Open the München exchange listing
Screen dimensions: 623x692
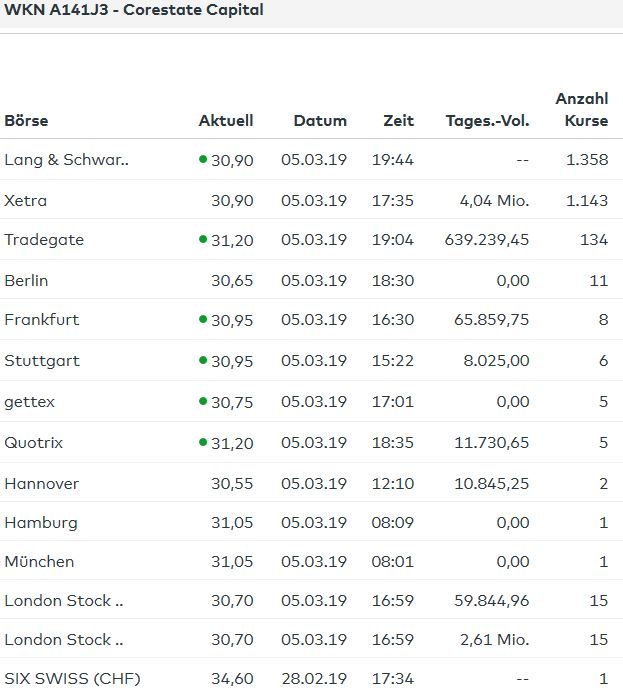pos(39,562)
